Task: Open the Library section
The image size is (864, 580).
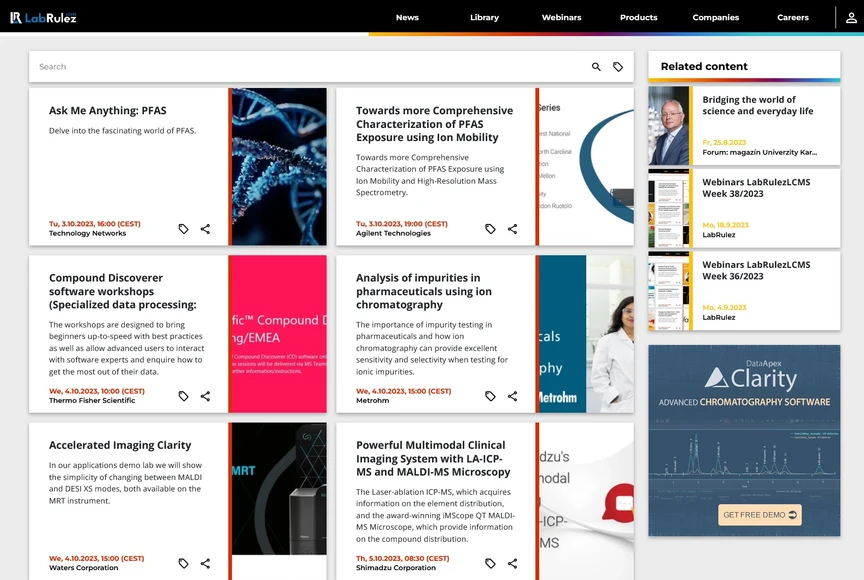Action: (484, 17)
